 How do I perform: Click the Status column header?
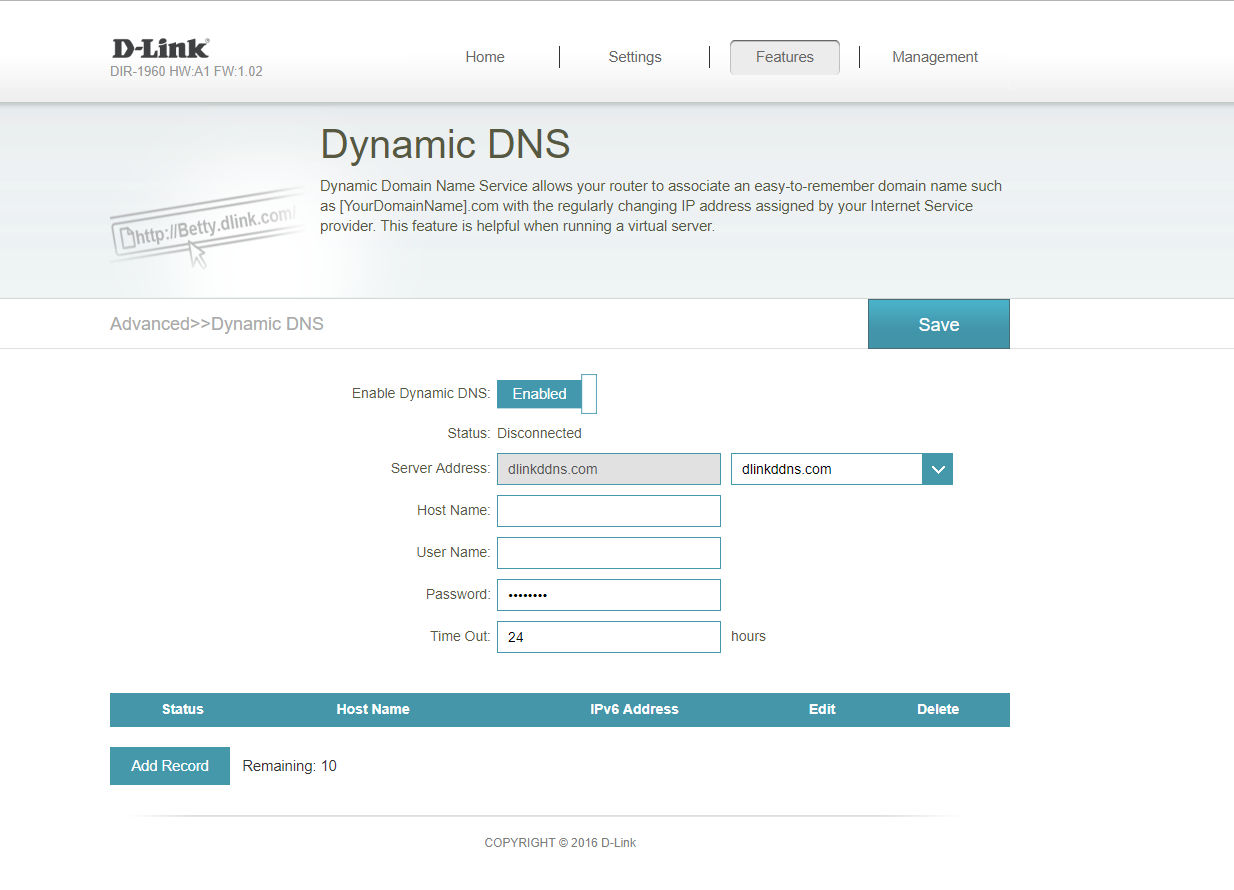[183, 709]
